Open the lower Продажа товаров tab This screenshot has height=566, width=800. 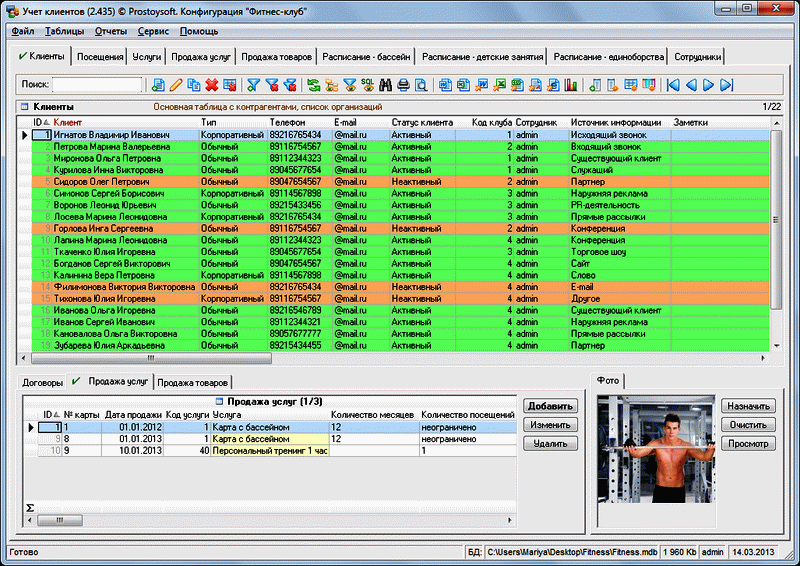[193, 382]
